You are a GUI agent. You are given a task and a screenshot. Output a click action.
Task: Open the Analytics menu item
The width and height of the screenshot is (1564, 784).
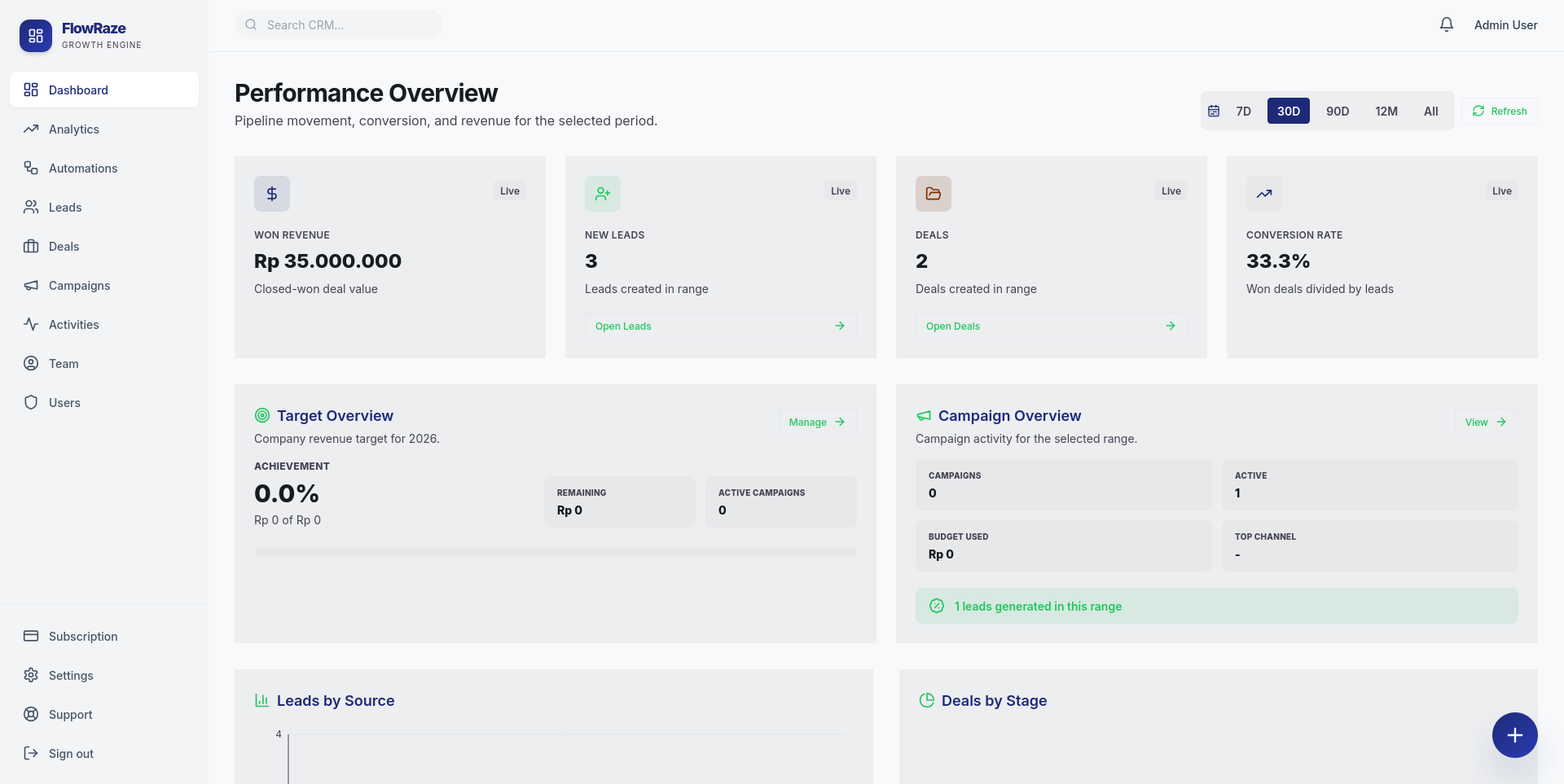[x=104, y=129]
